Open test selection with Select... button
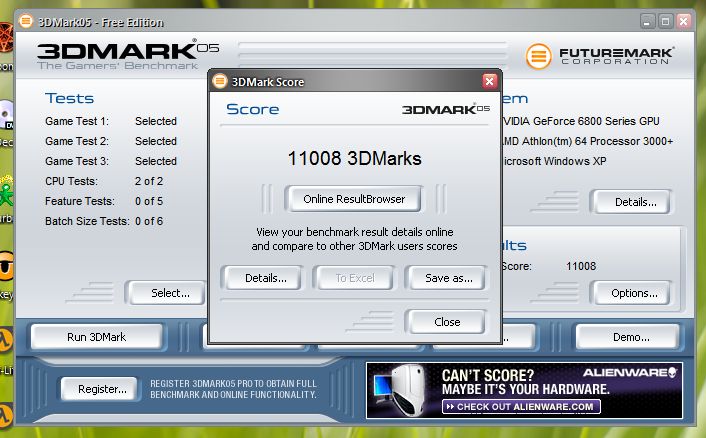The height and width of the screenshot is (438, 706). 167,293
